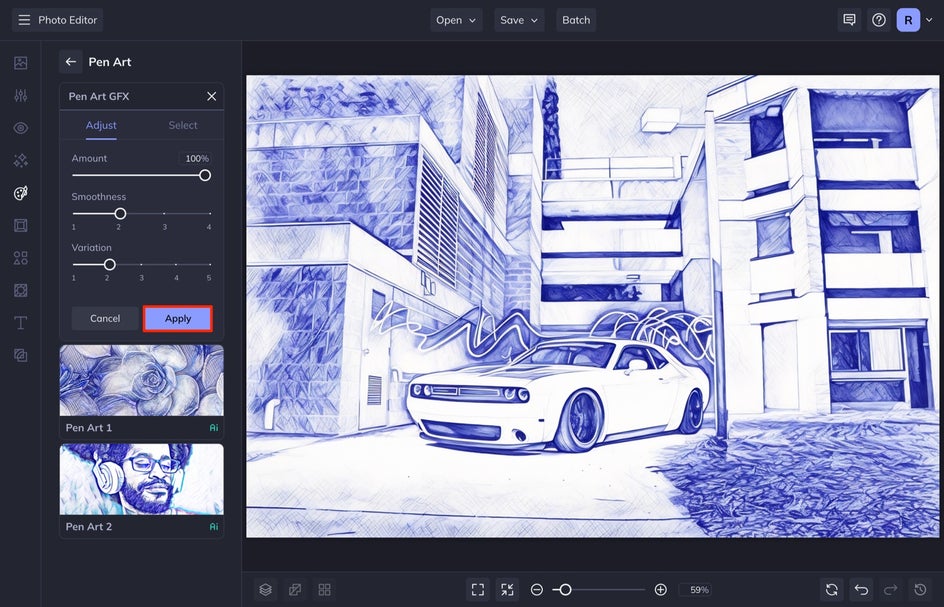Open the Photo Editor hamburger menu
This screenshot has height=607, width=944.
24,20
